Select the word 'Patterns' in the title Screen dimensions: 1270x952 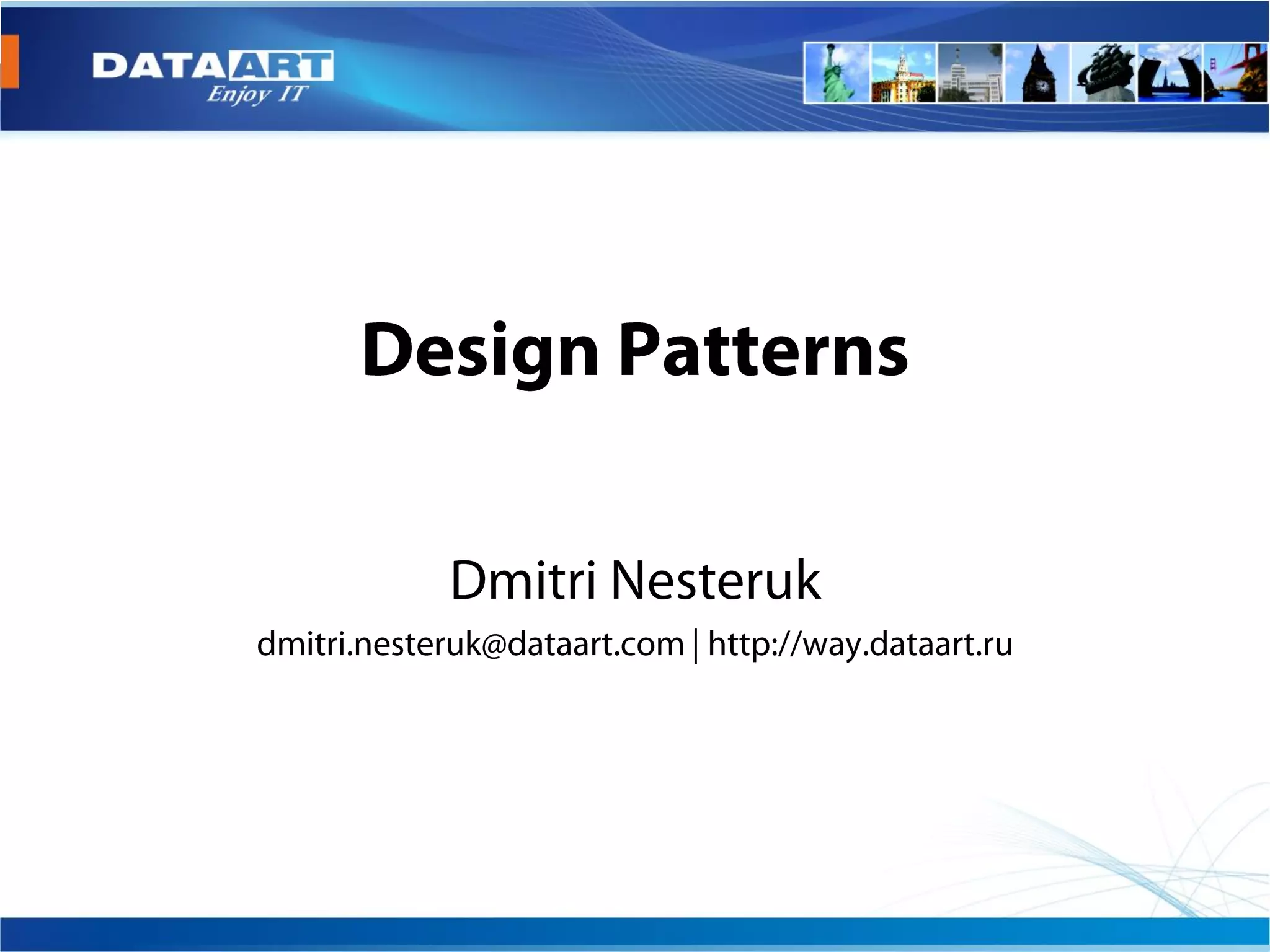point(763,350)
